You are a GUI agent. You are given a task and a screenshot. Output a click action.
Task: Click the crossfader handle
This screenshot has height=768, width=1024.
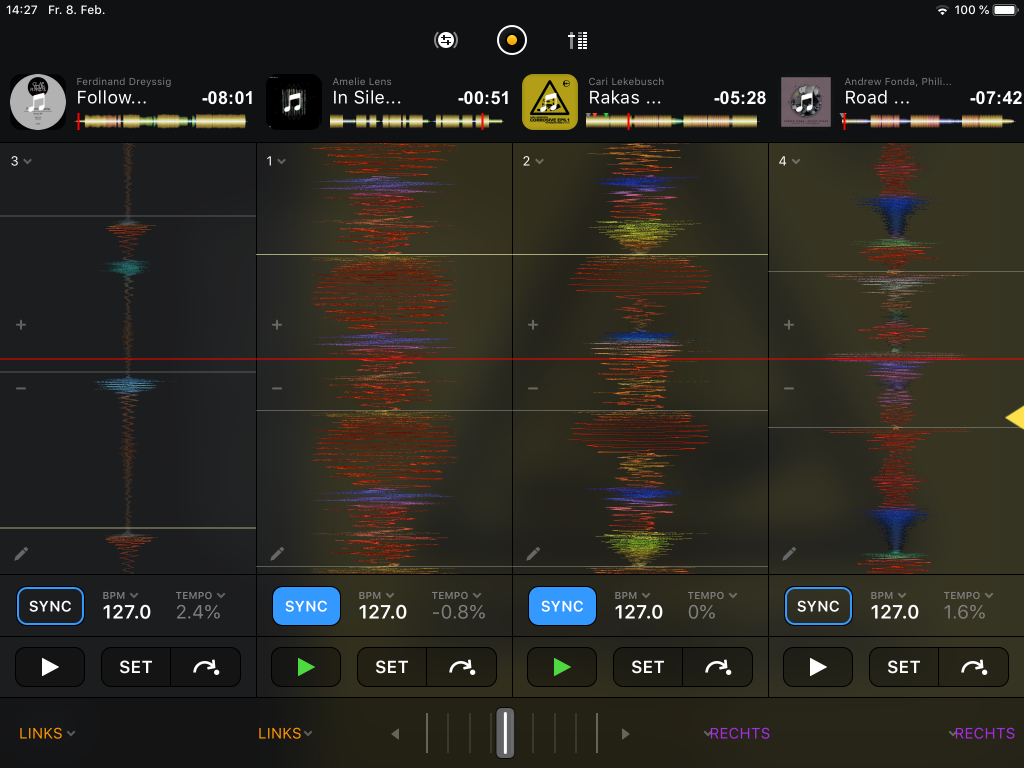506,733
